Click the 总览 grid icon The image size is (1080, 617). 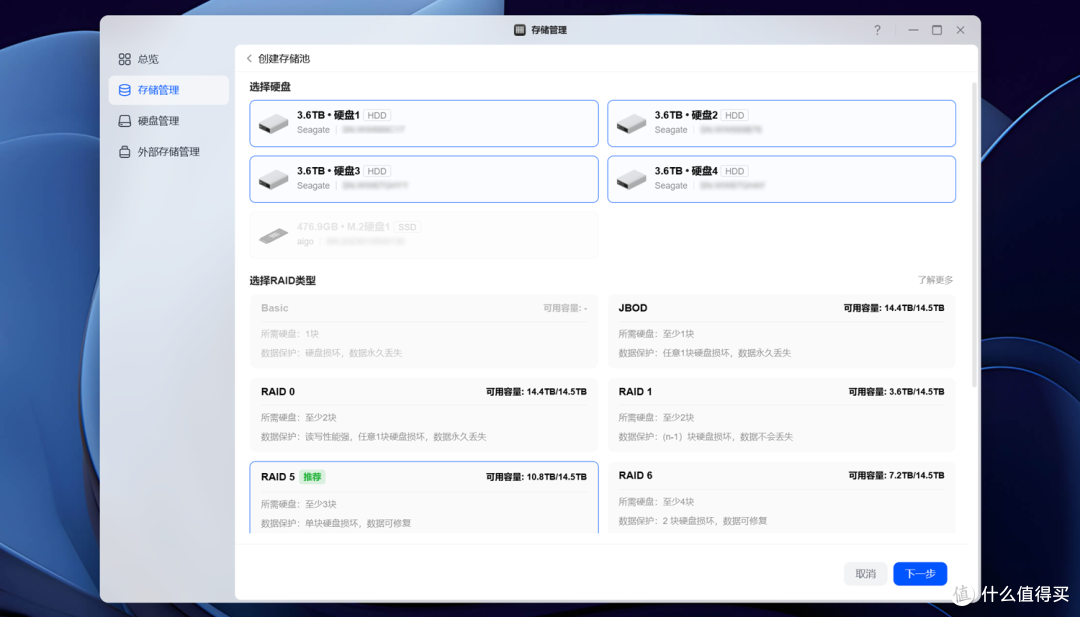[125, 59]
